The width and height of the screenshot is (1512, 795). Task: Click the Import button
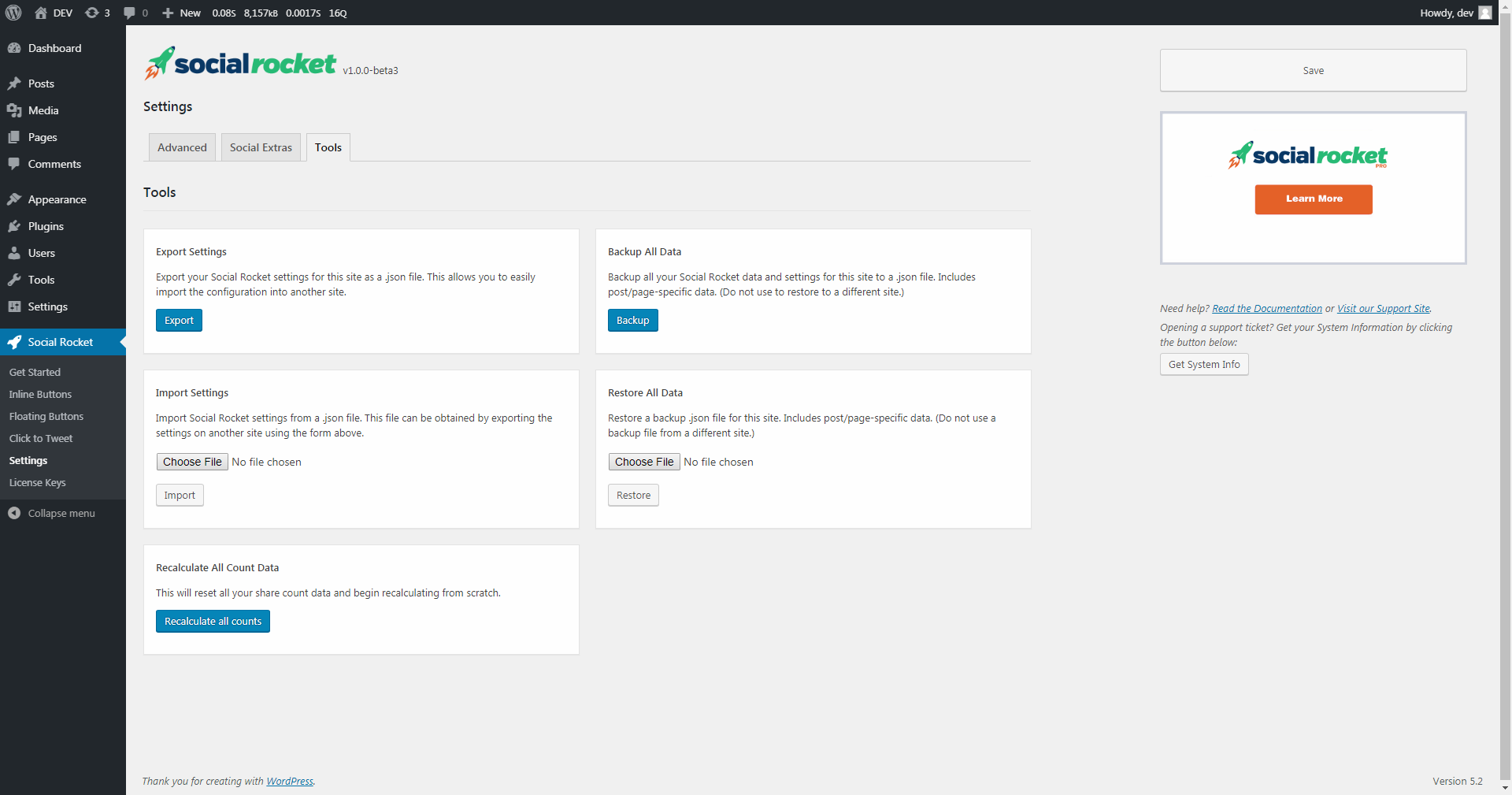180,495
